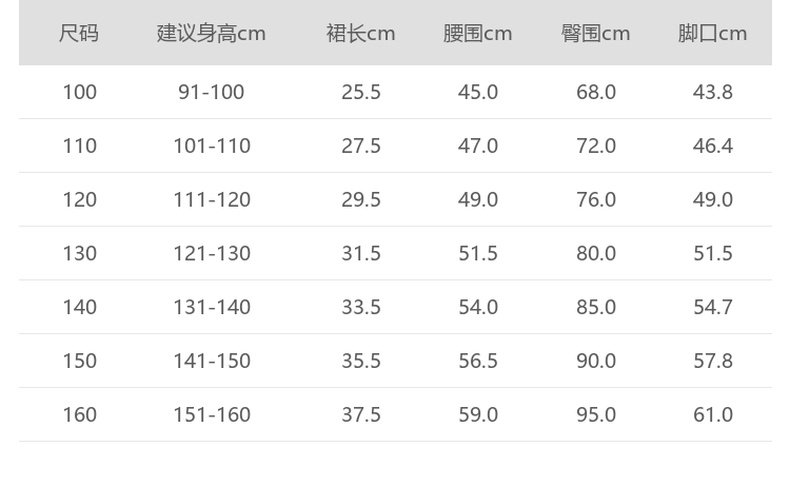Click the 尺码 column header

tap(79, 33)
